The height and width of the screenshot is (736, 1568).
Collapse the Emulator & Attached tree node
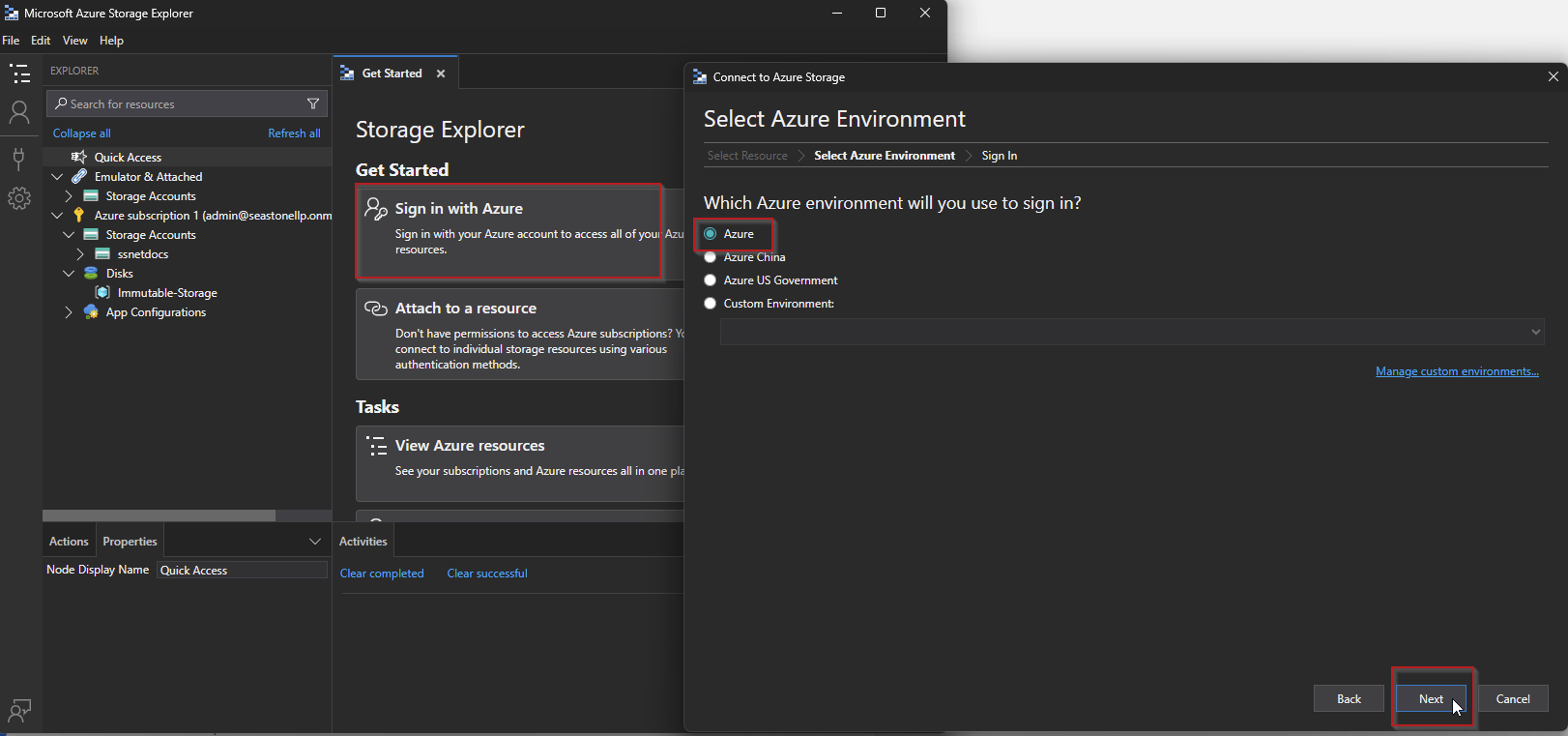[57, 177]
